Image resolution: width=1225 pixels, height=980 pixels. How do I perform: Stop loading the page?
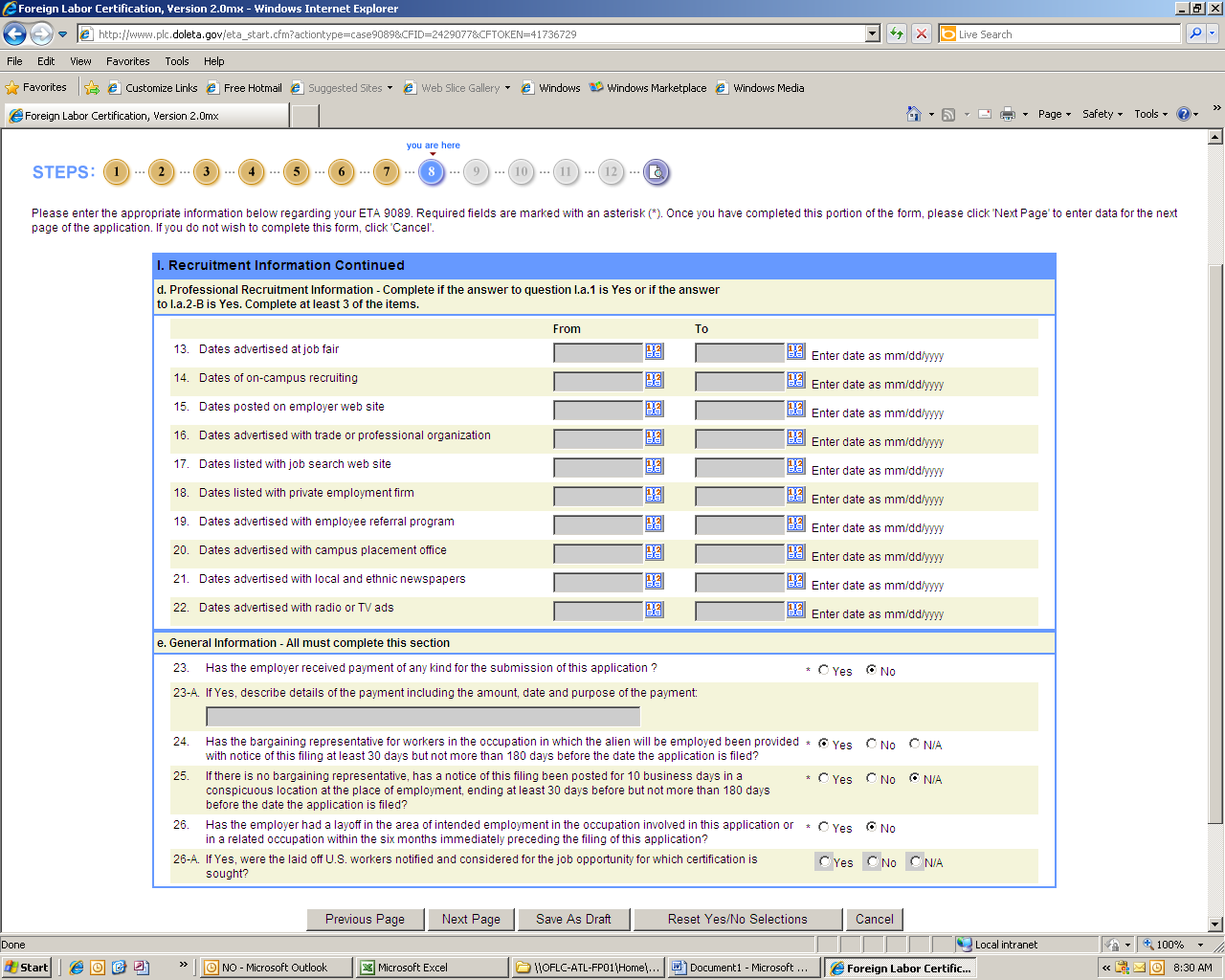click(x=922, y=33)
